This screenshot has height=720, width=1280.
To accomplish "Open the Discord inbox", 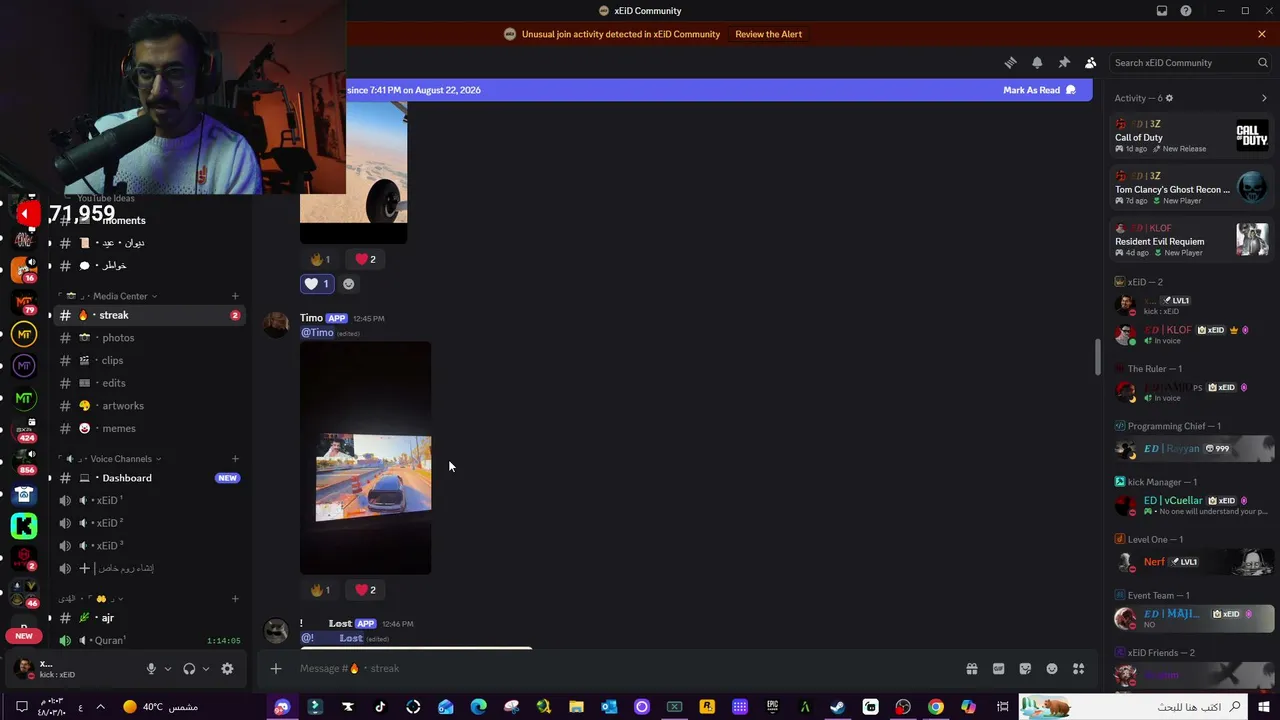I will (1162, 11).
